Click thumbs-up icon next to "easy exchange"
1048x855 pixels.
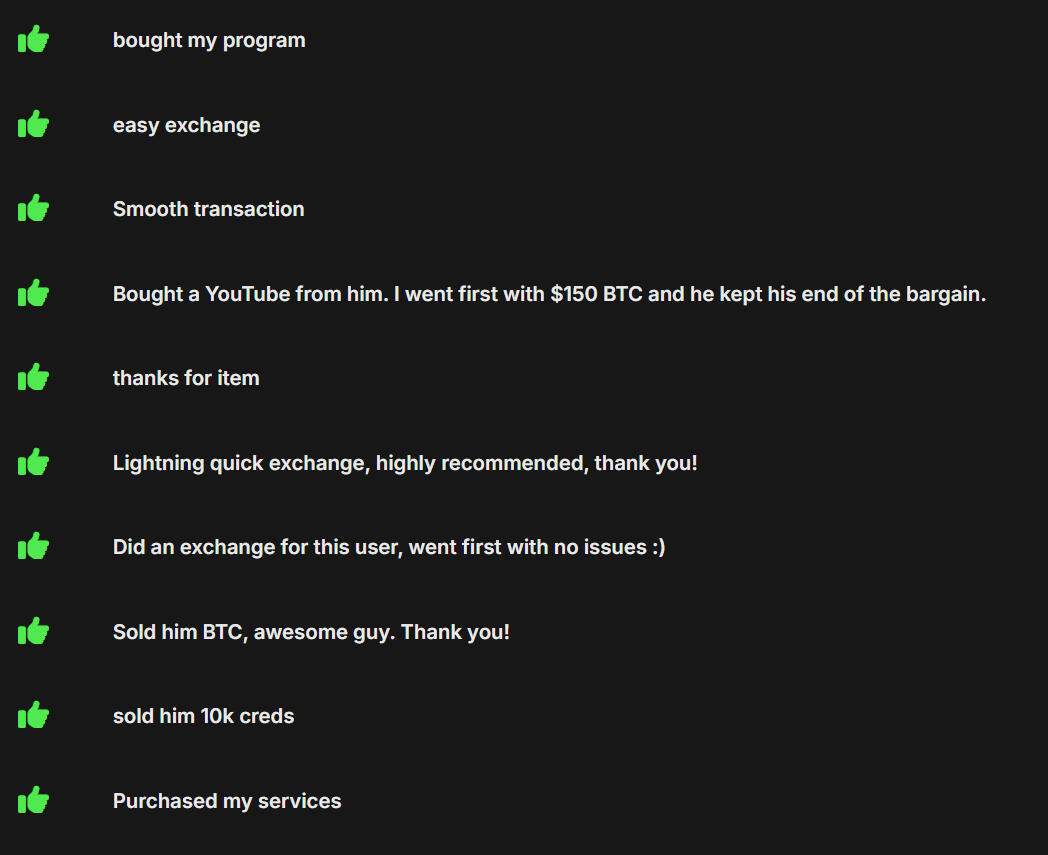(34, 125)
